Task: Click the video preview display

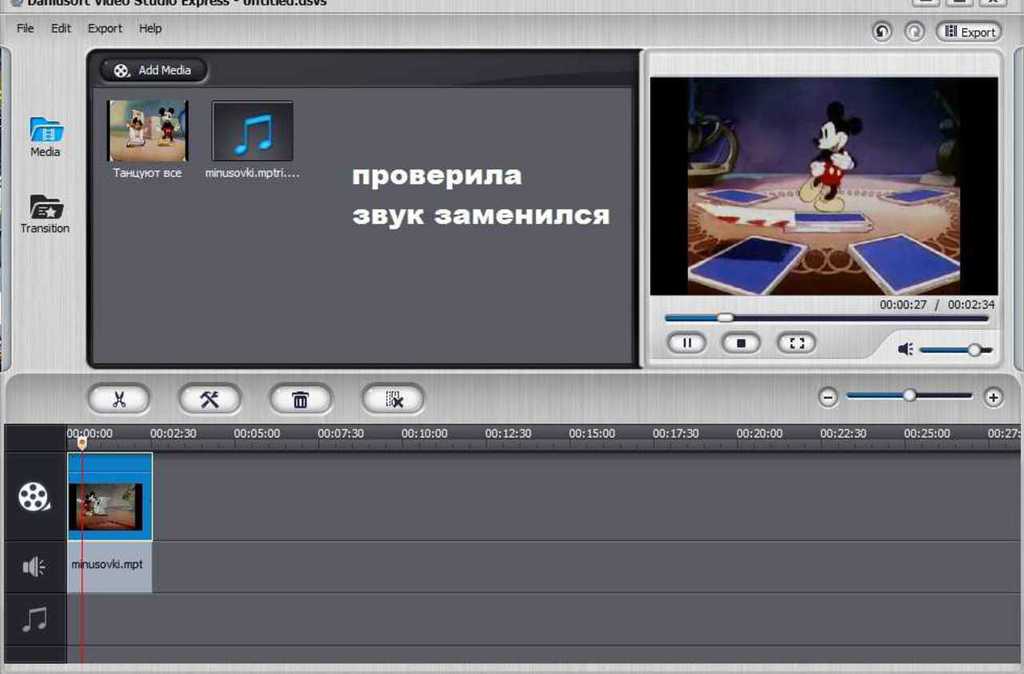Action: (824, 186)
